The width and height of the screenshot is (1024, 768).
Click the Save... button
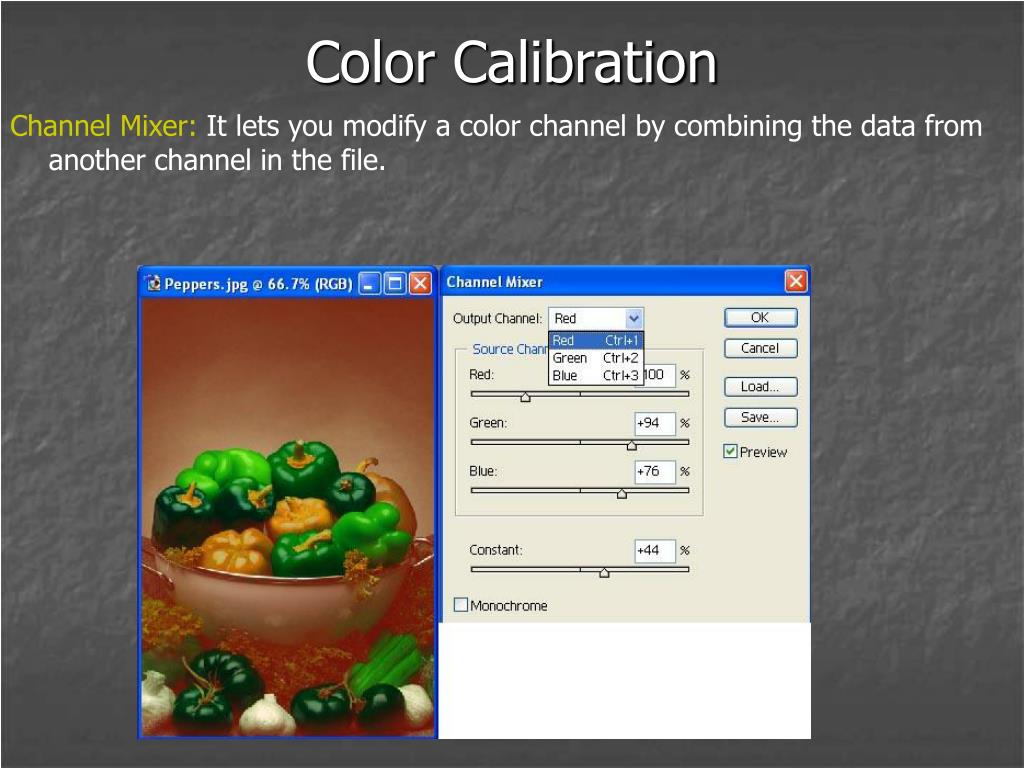(760, 417)
